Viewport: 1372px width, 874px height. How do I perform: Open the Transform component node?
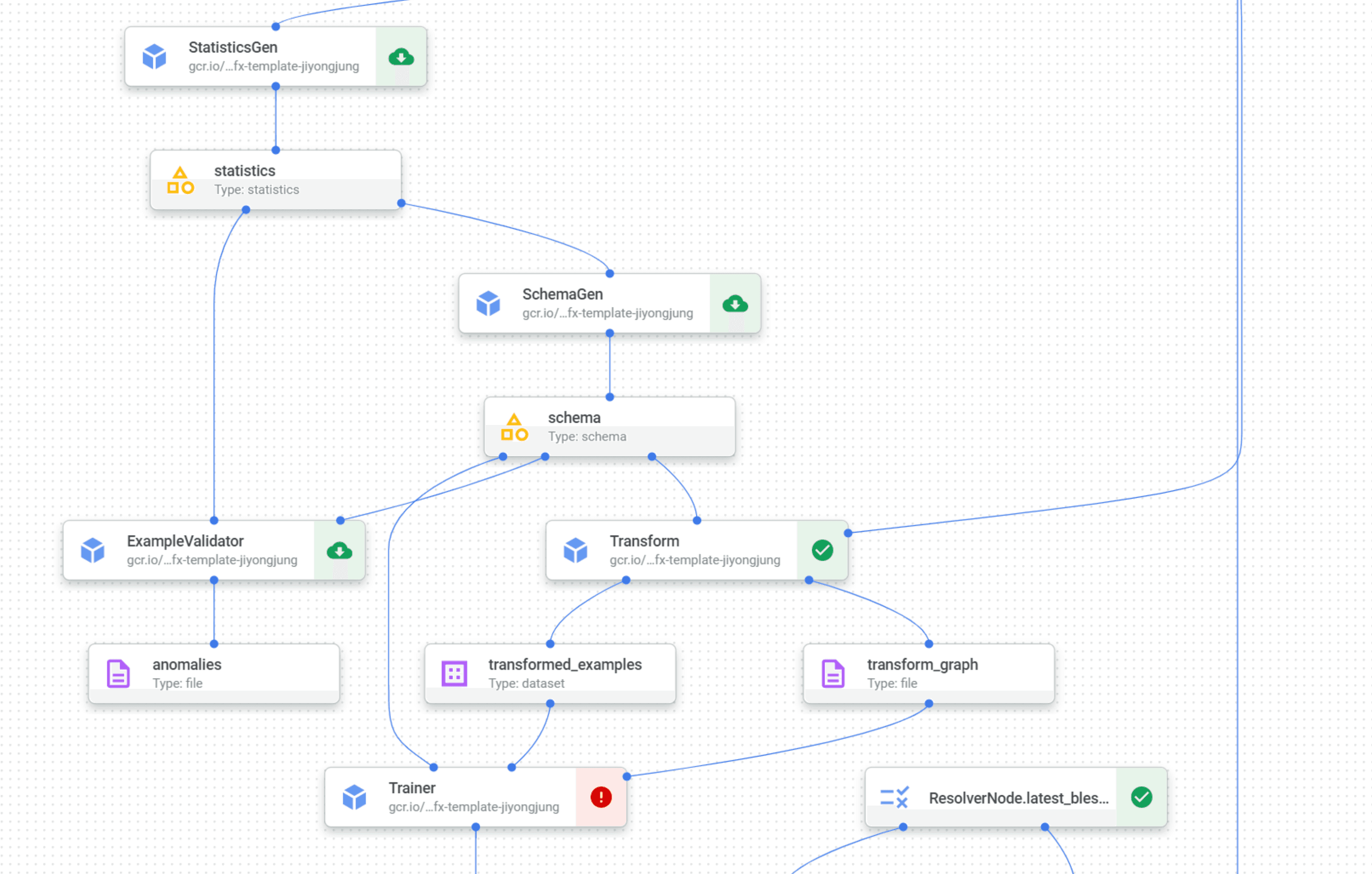671,550
